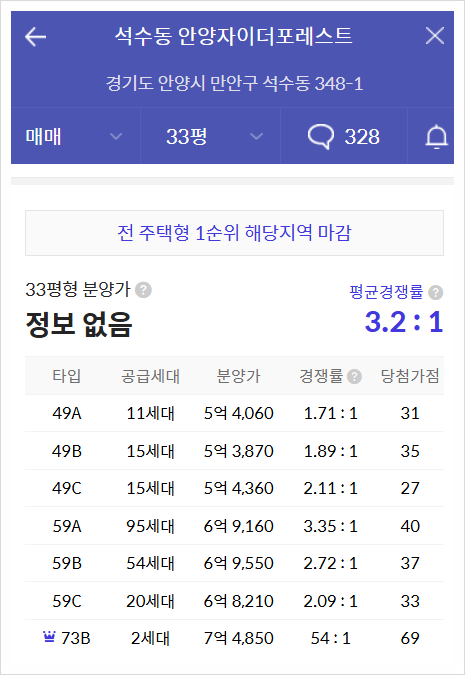The width and height of the screenshot is (465, 675).
Task: Select the 49B type row
Action: click(x=234, y=451)
